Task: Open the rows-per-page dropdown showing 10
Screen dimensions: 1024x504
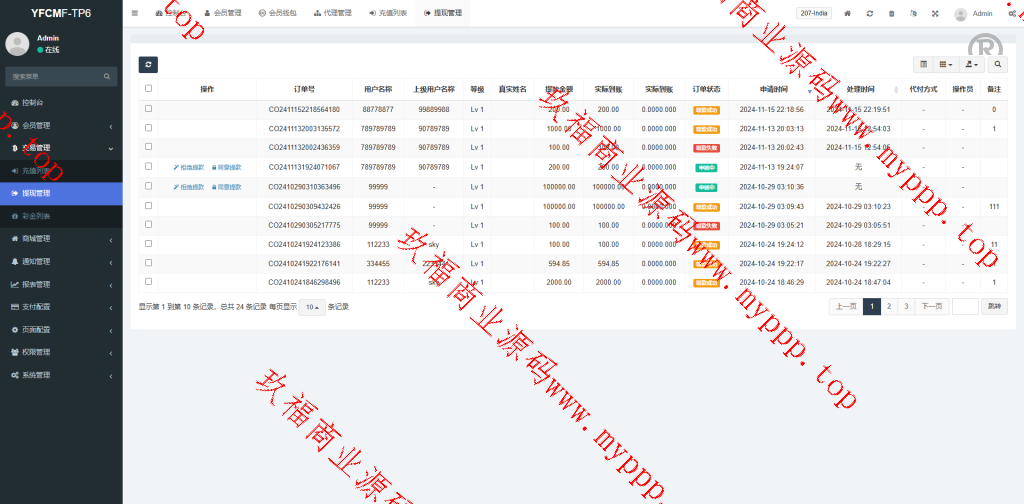Action: click(x=312, y=307)
